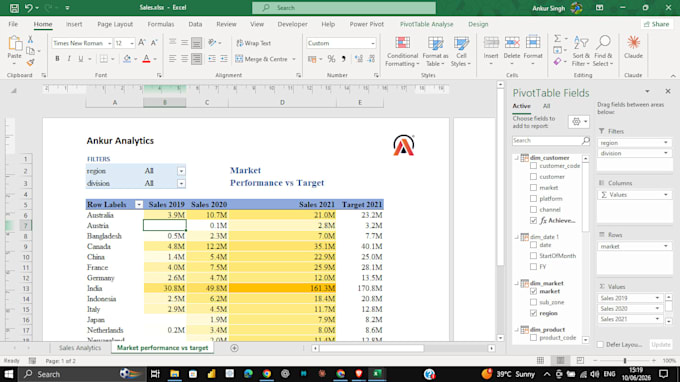
Task: Add a new sheet with plus icon
Action: click(x=234, y=348)
